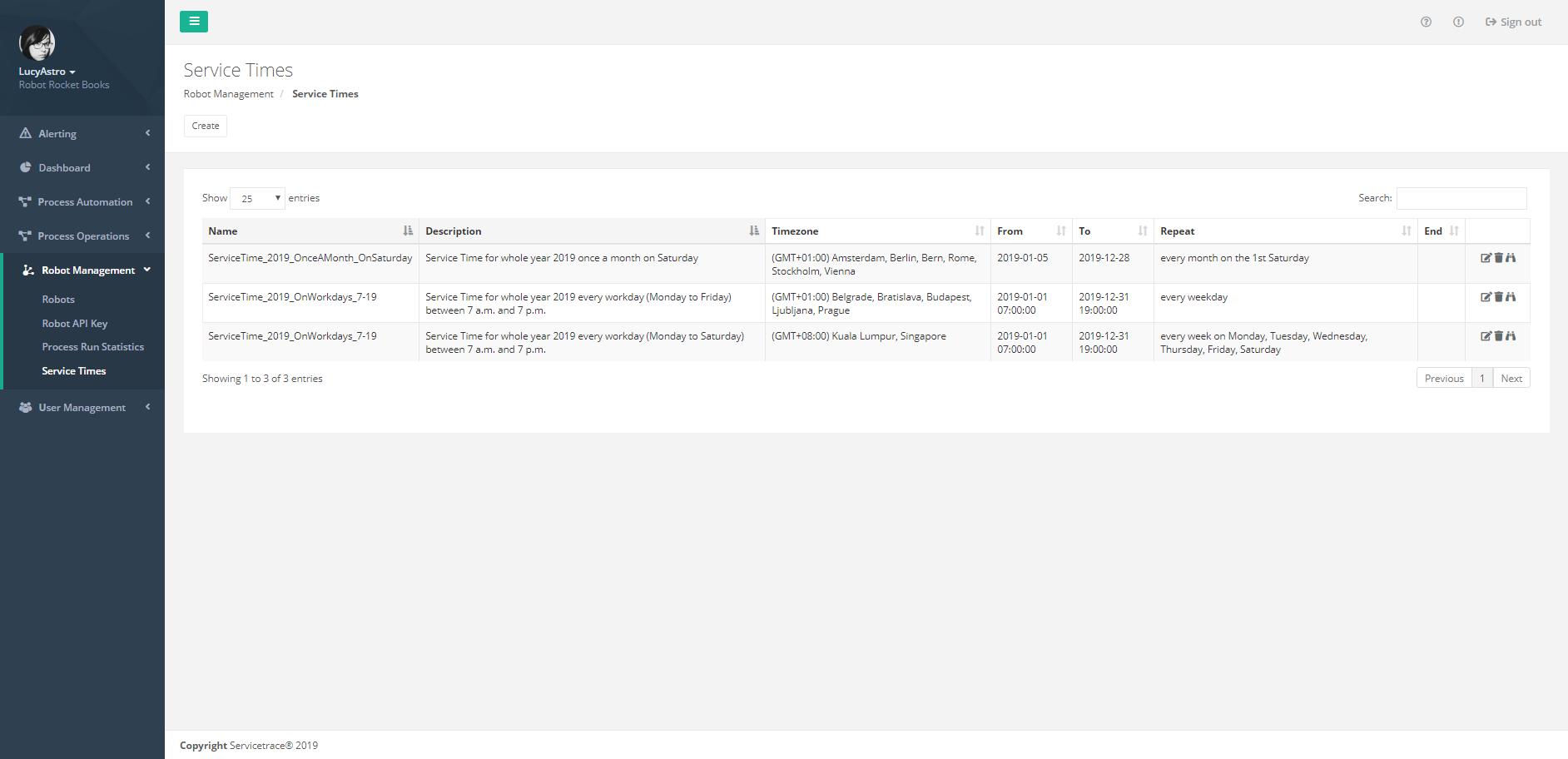Image resolution: width=1568 pixels, height=759 pixels.
Task: Click the Process Automation sidebar icon
Action: [25, 201]
